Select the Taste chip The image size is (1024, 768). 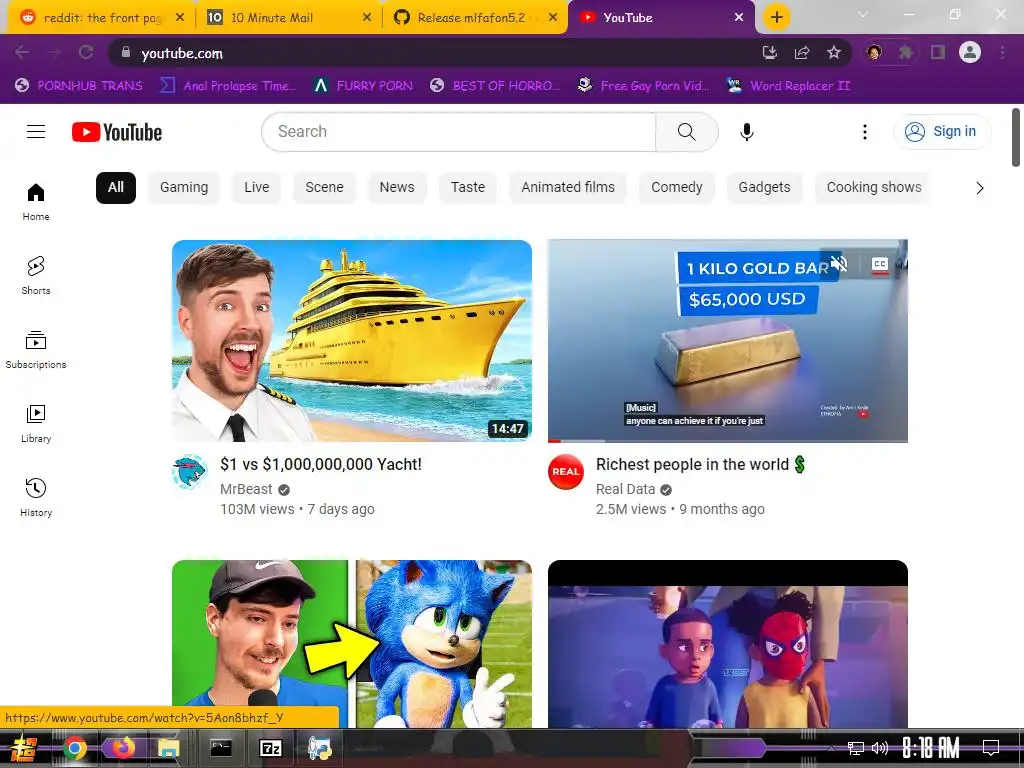pyautogui.click(x=468, y=188)
